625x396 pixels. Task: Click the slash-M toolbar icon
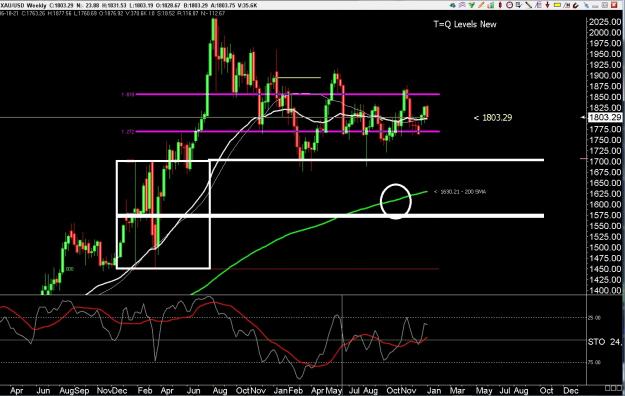[x=566, y=5]
